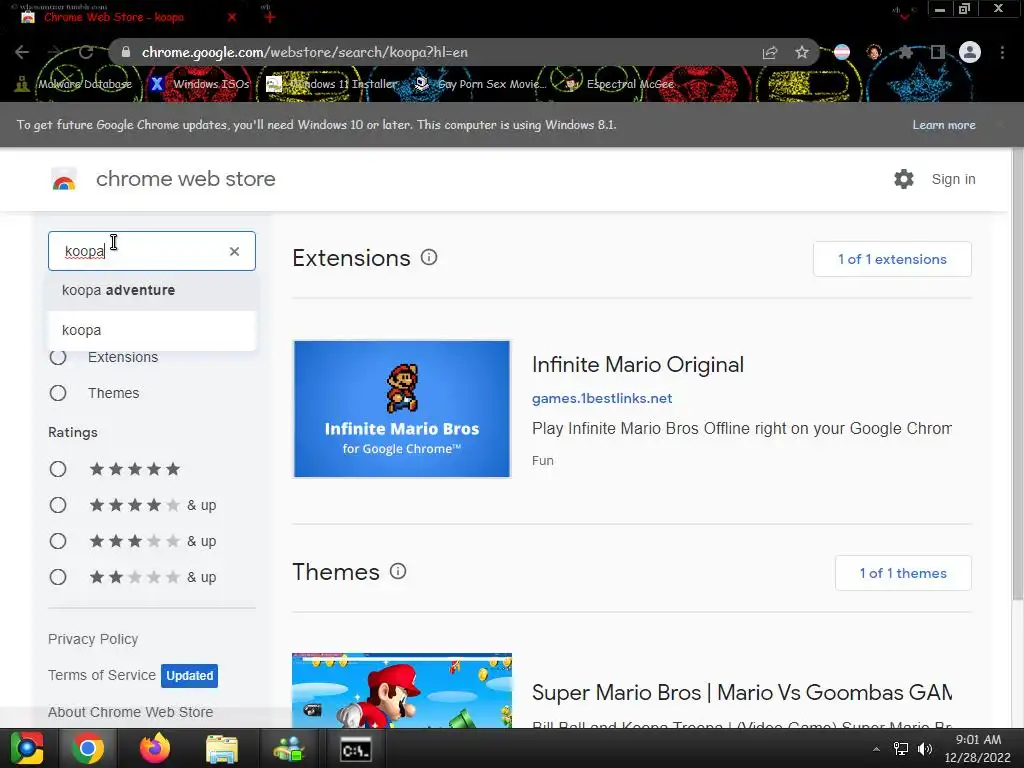
Task: Click the chrome web store title text
Action: point(185,179)
